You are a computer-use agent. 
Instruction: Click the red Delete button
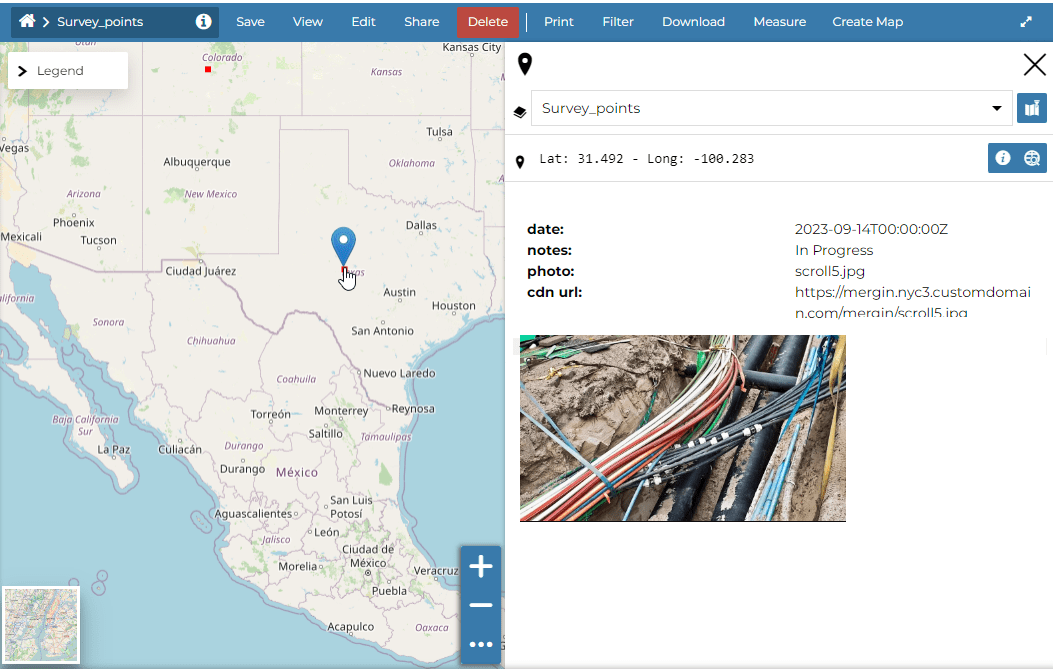point(488,22)
